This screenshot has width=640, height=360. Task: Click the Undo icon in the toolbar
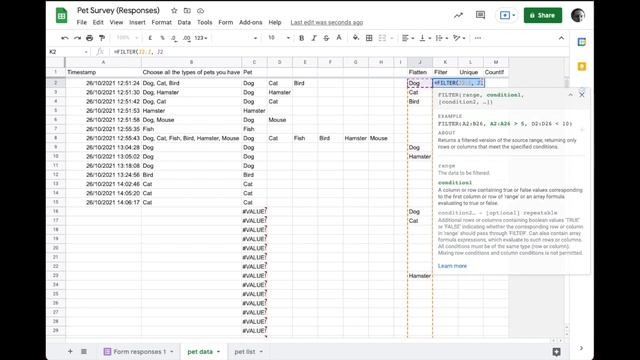coord(64,38)
